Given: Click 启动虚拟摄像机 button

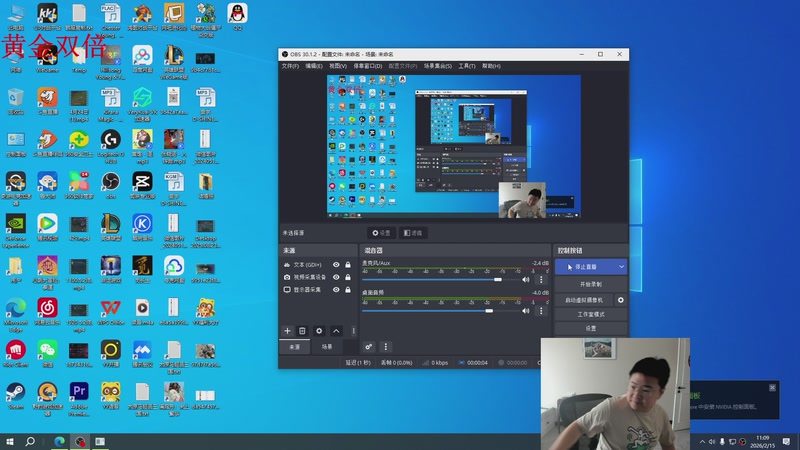Looking at the screenshot, I should tap(584, 300).
